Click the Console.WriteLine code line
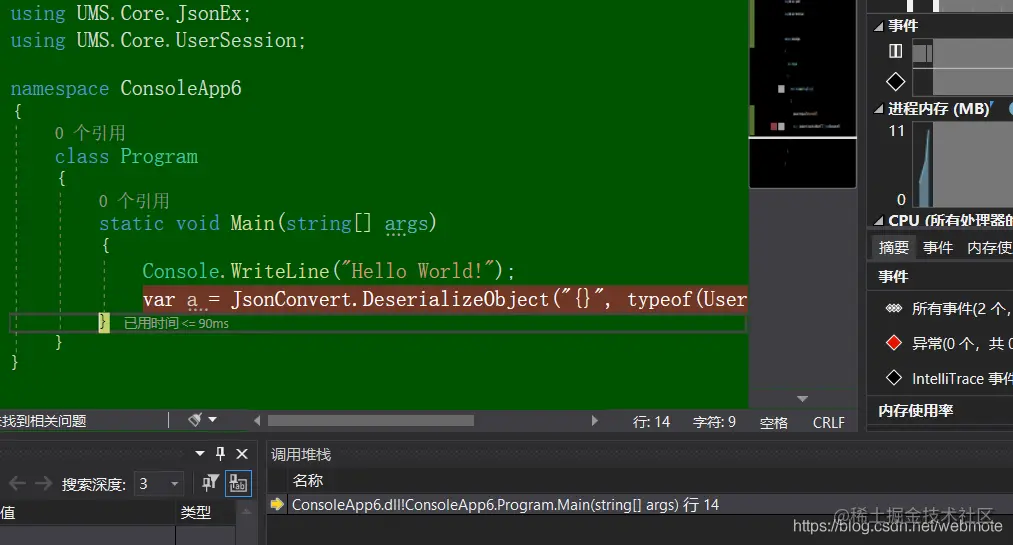Viewport: 1013px width, 545px height. (x=328, y=271)
